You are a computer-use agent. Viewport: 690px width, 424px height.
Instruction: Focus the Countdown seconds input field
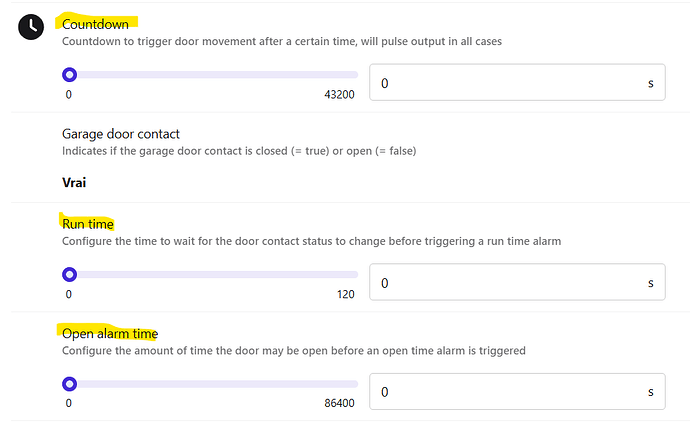pyautogui.click(x=505, y=84)
